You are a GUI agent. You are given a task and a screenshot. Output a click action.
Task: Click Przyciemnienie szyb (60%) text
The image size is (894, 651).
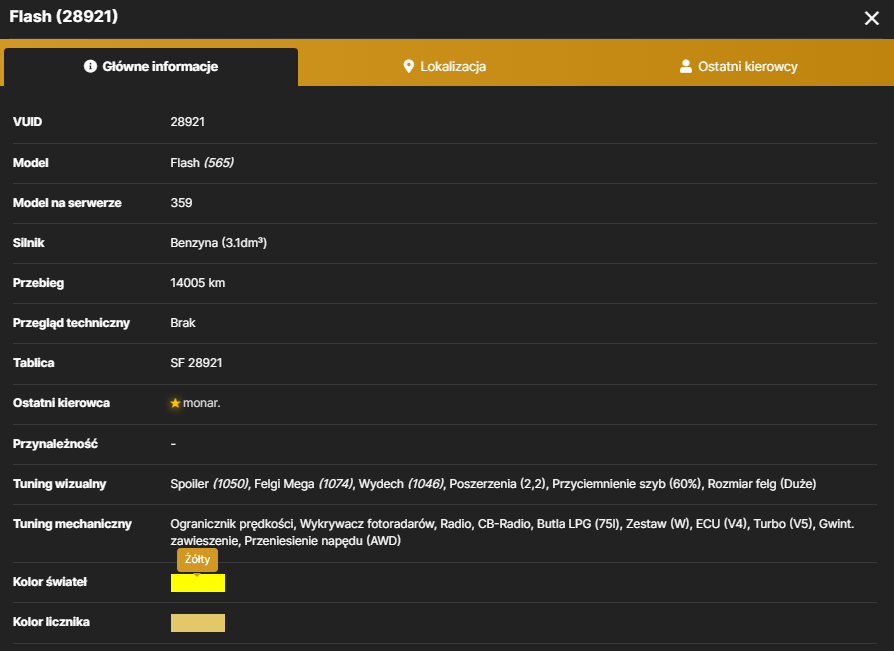627,484
